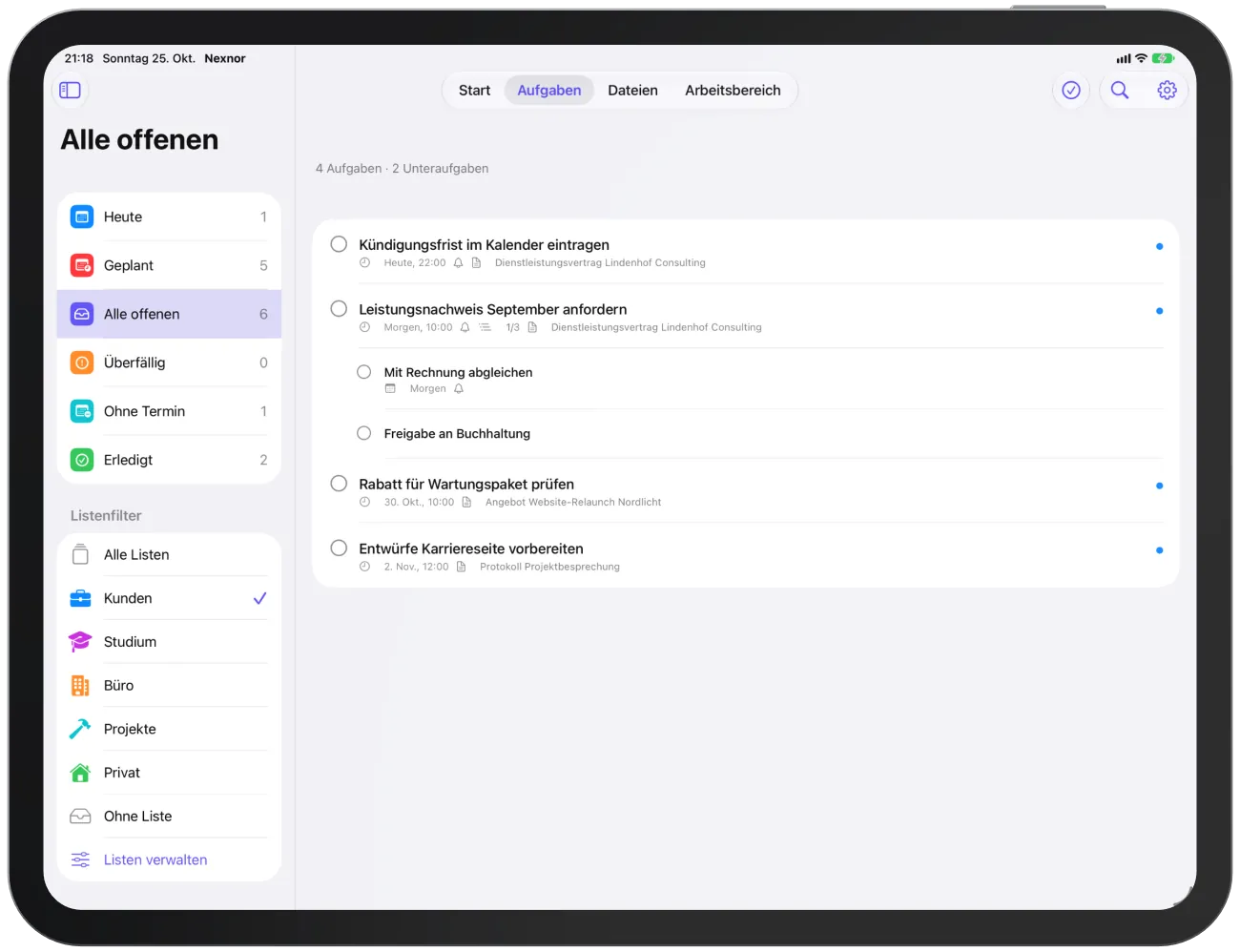Open the search magnifier icon
This screenshot has width=1240, height=952.
pos(1120,90)
